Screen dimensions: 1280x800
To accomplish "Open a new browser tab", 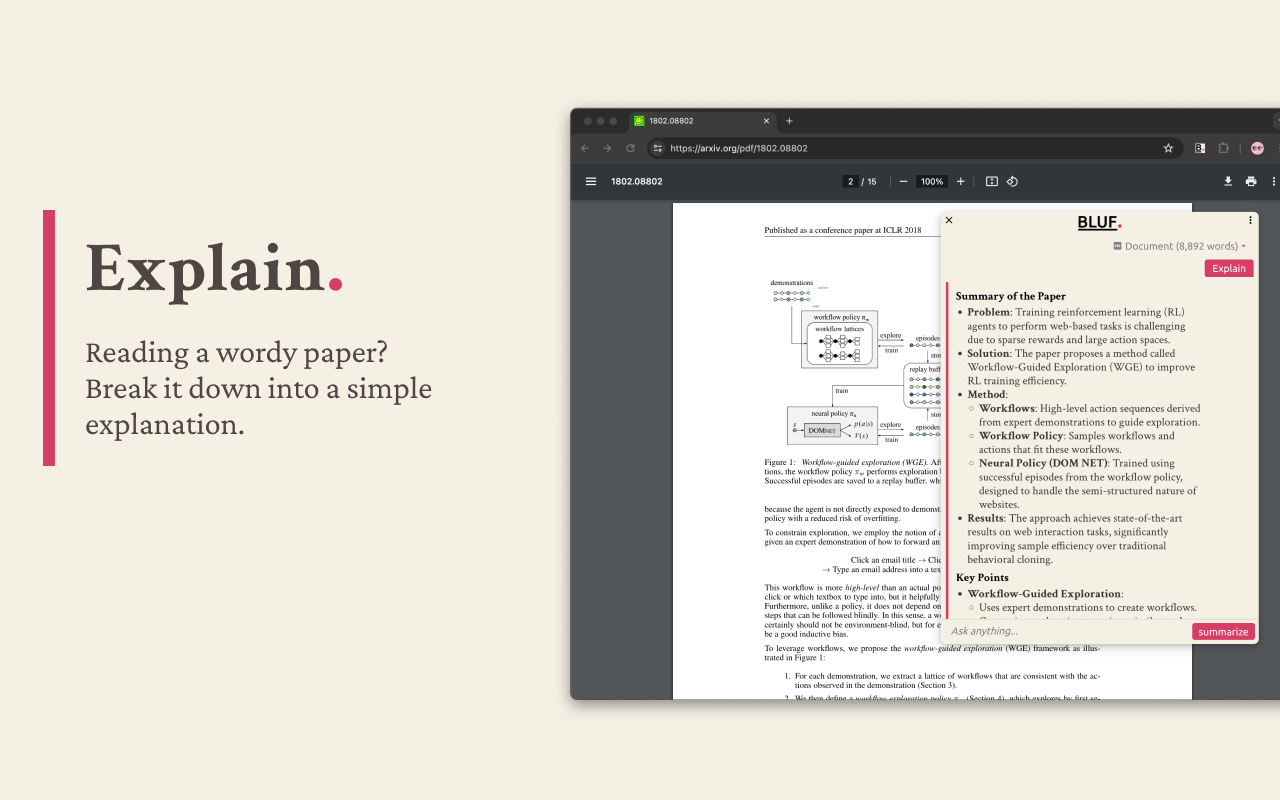I will 789,121.
